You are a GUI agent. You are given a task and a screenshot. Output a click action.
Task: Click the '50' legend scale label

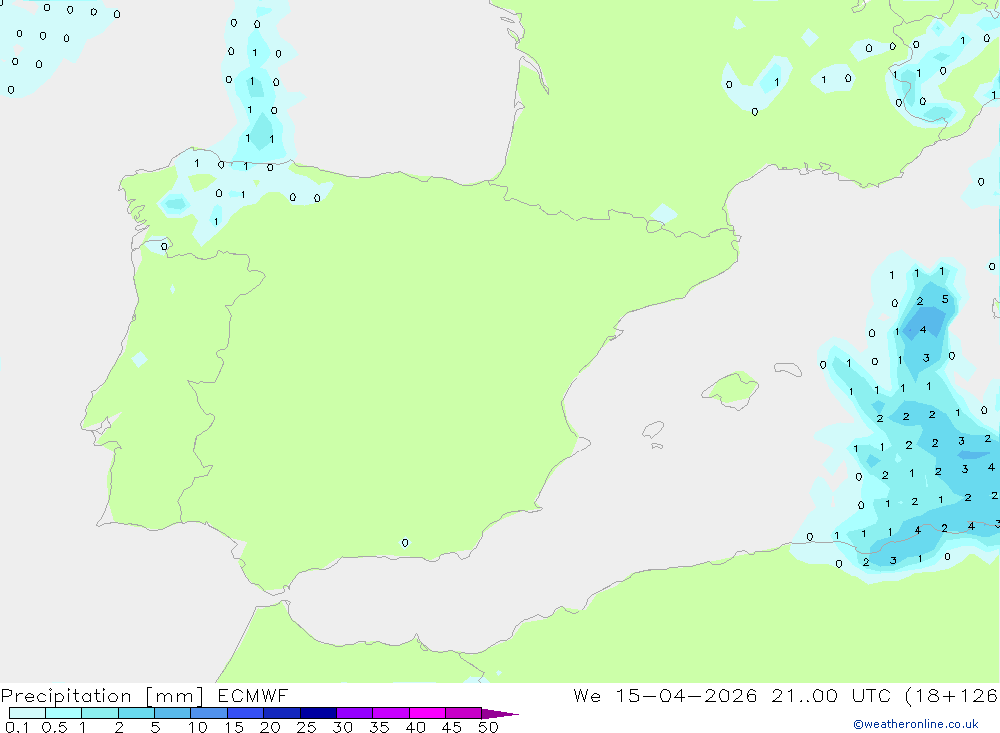[x=488, y=727]
